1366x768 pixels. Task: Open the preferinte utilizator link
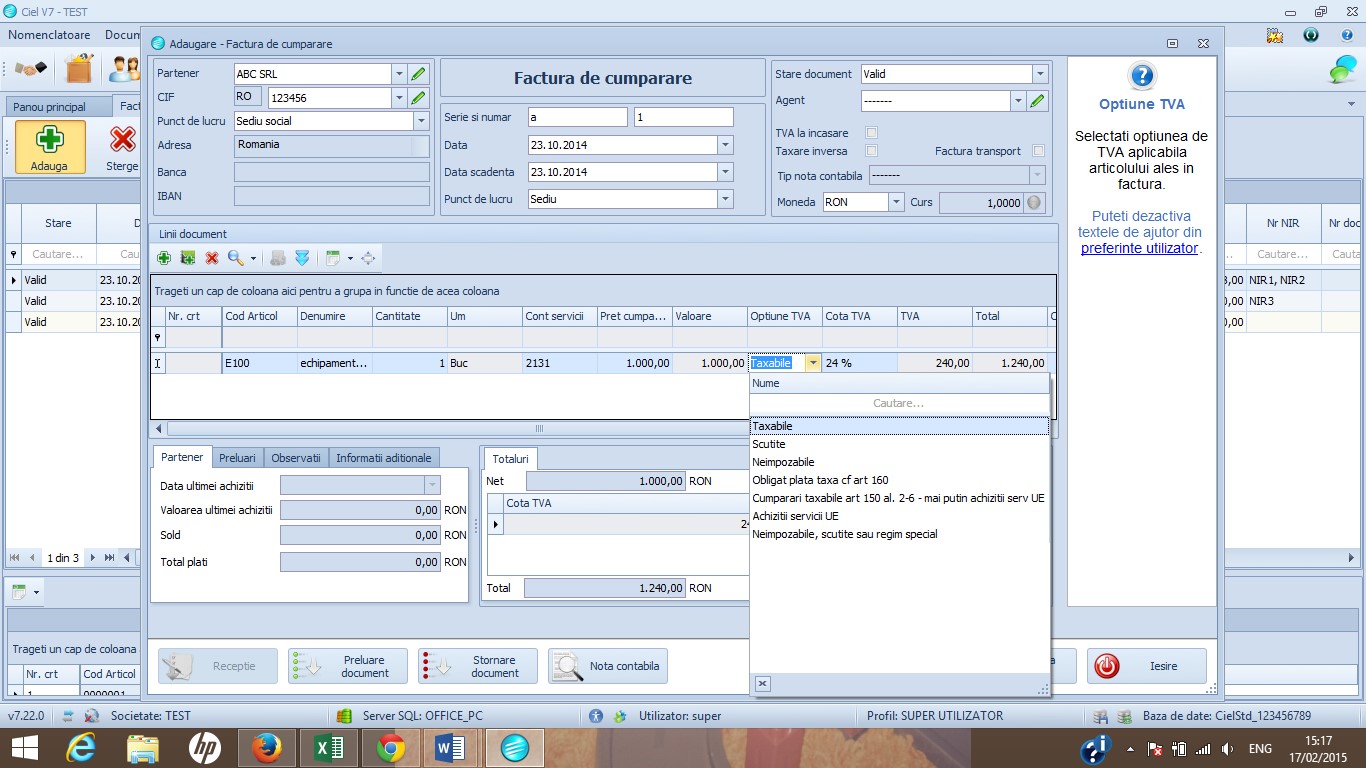tap(1139, 248)
